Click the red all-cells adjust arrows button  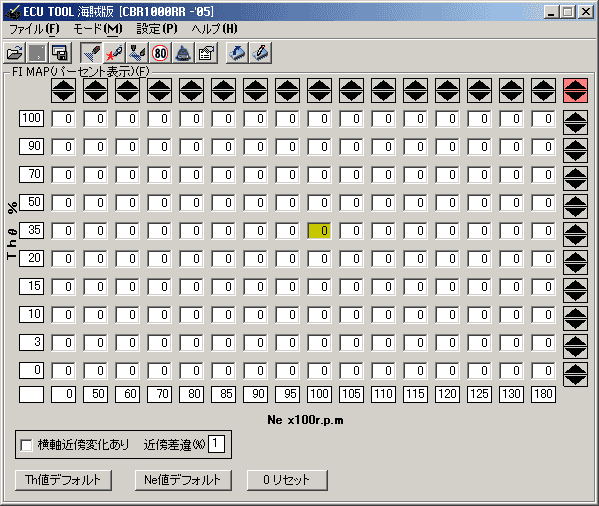coord(575,91)
